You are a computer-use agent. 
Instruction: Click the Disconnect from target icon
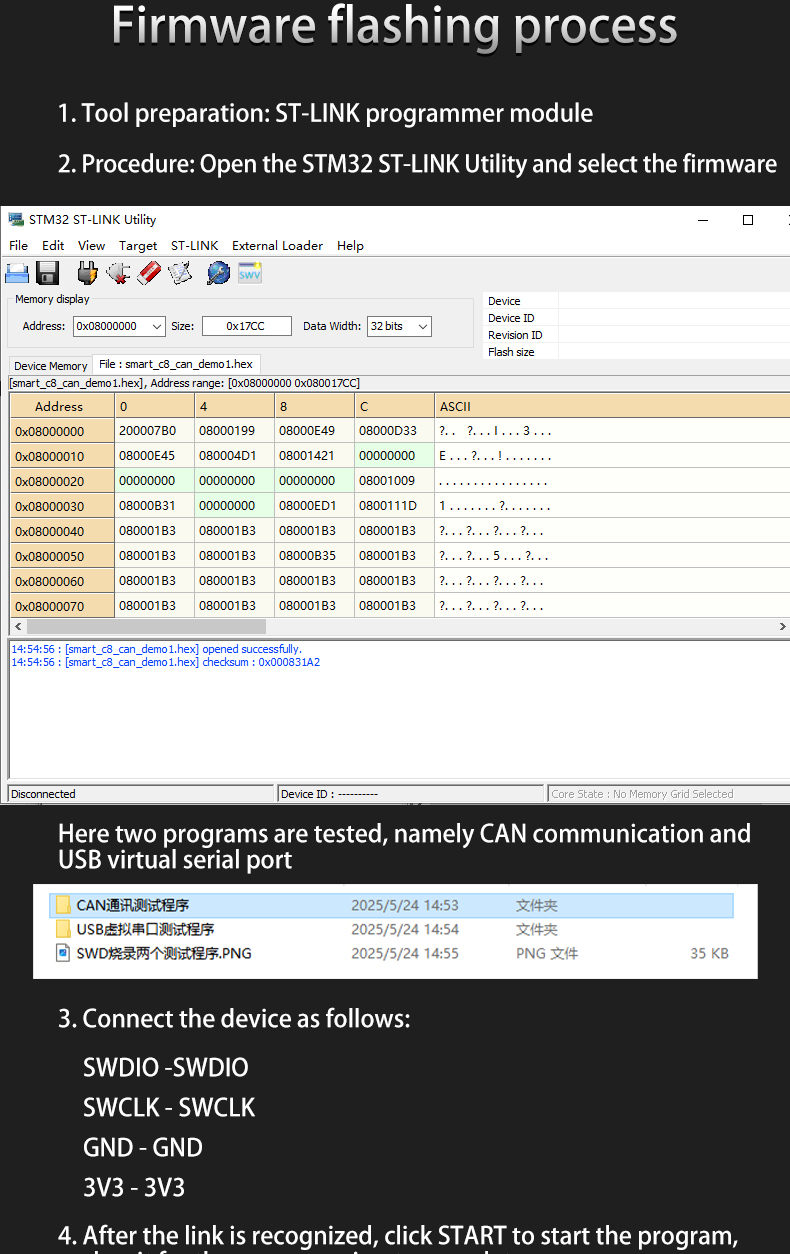pos(118,272)
